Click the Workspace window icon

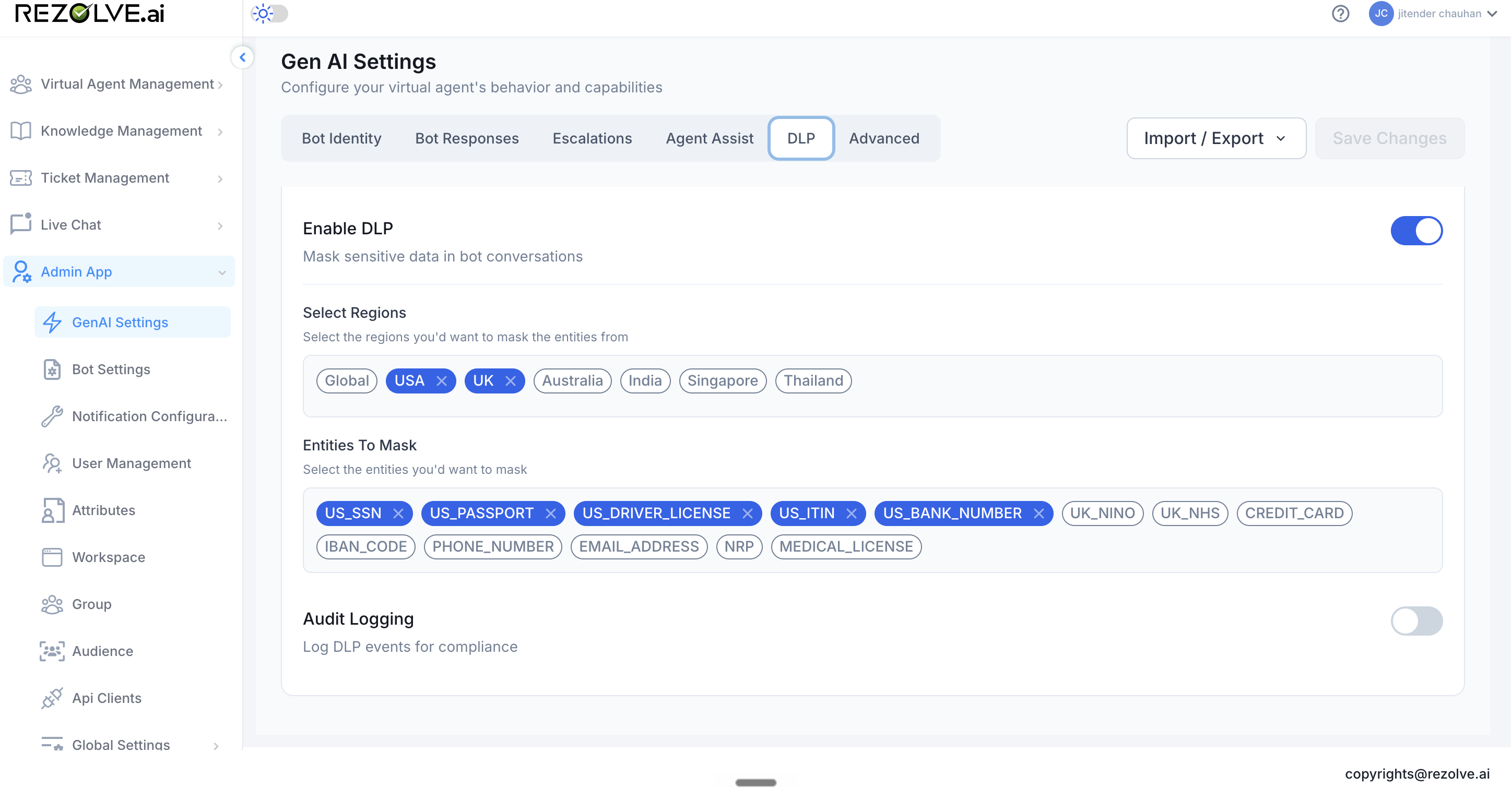click(x=52, y=557)
